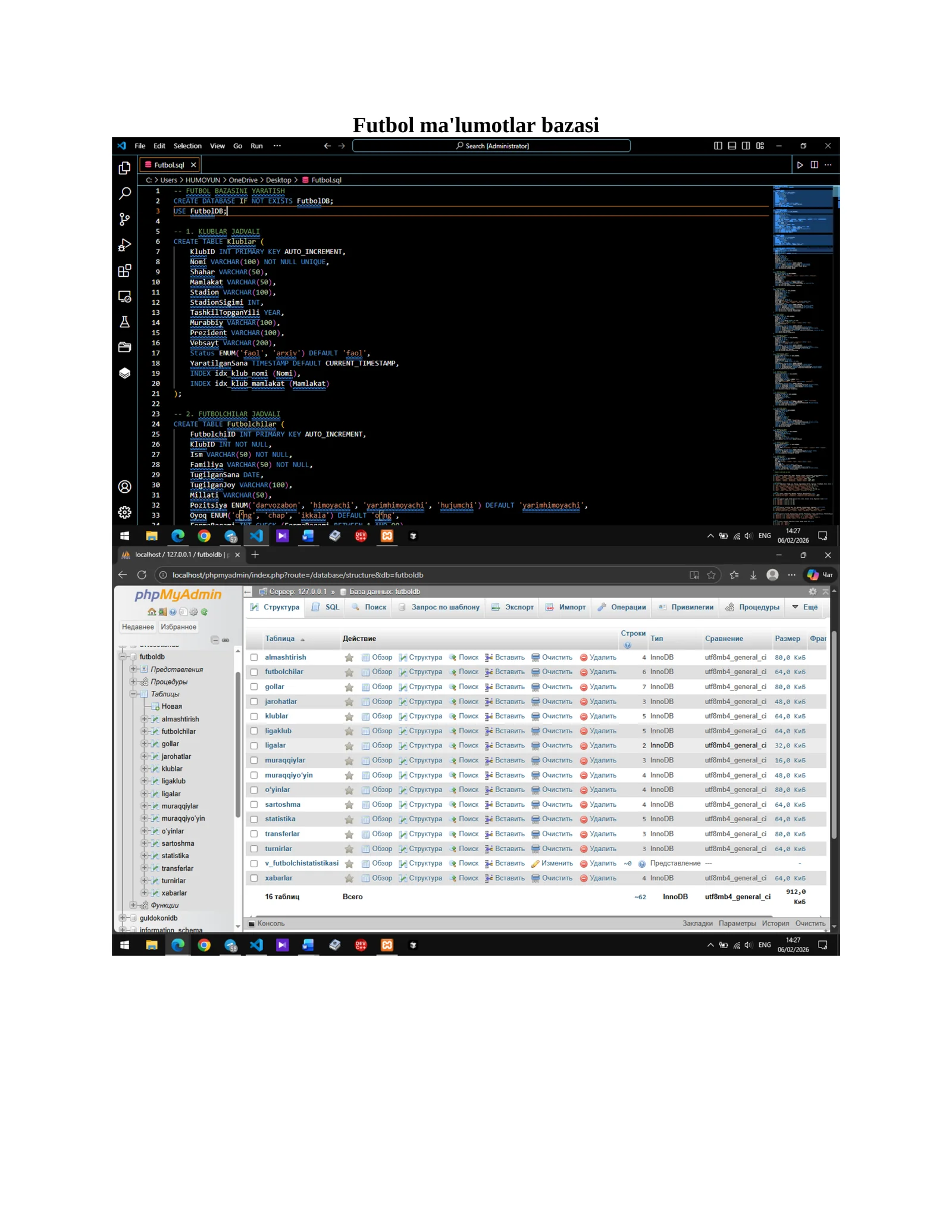Expand Функции node in tree
The height and width of the screenshot is (1232, 952).
coord(133,905)
